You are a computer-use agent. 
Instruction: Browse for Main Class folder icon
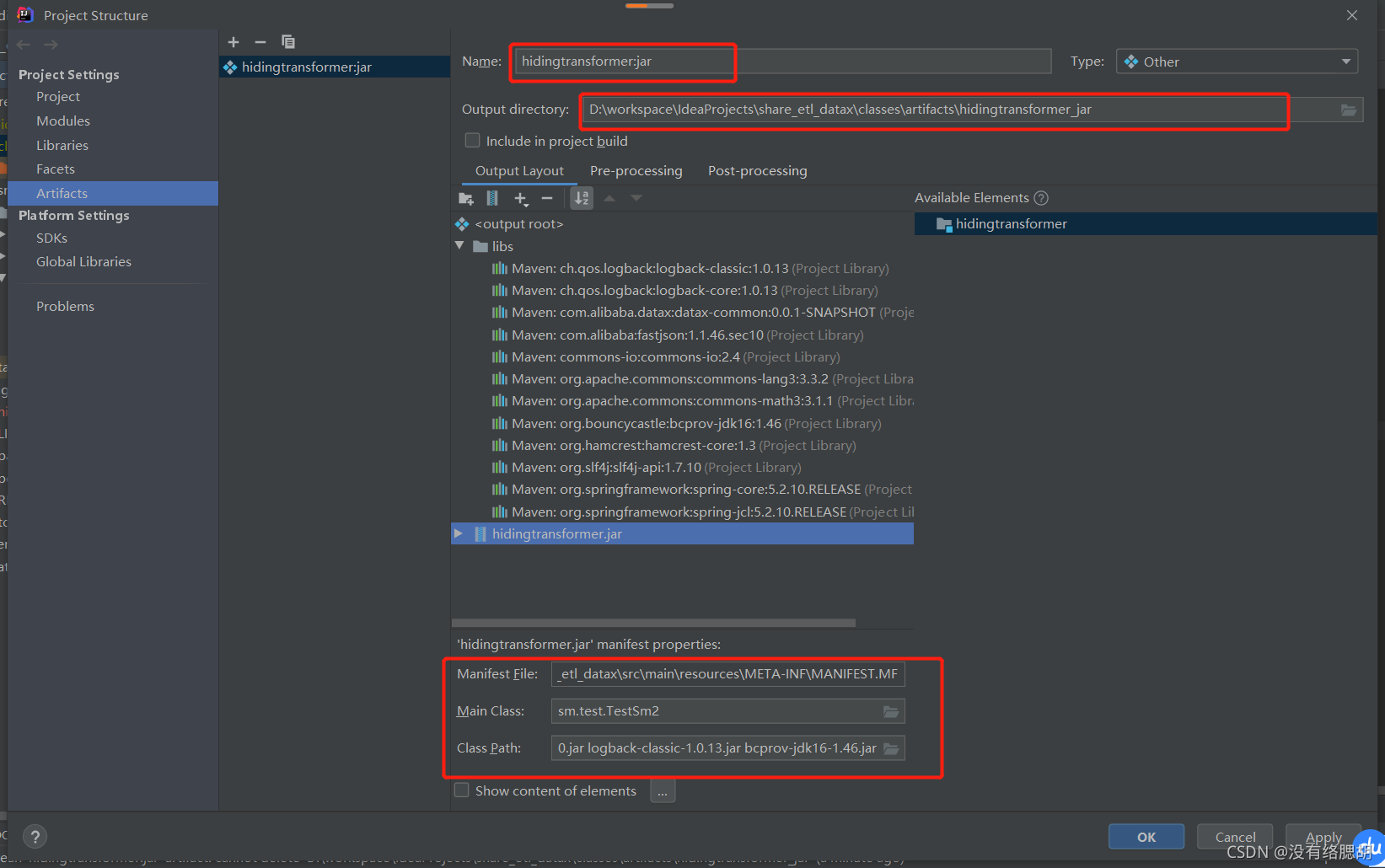click(891, 712)
